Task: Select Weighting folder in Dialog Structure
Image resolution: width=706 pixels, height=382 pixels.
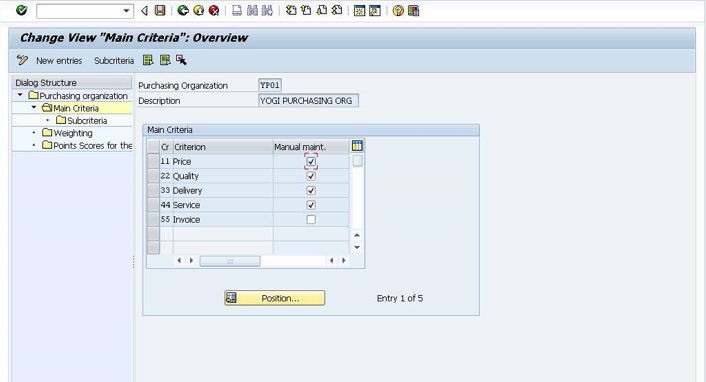Action: 73,133
